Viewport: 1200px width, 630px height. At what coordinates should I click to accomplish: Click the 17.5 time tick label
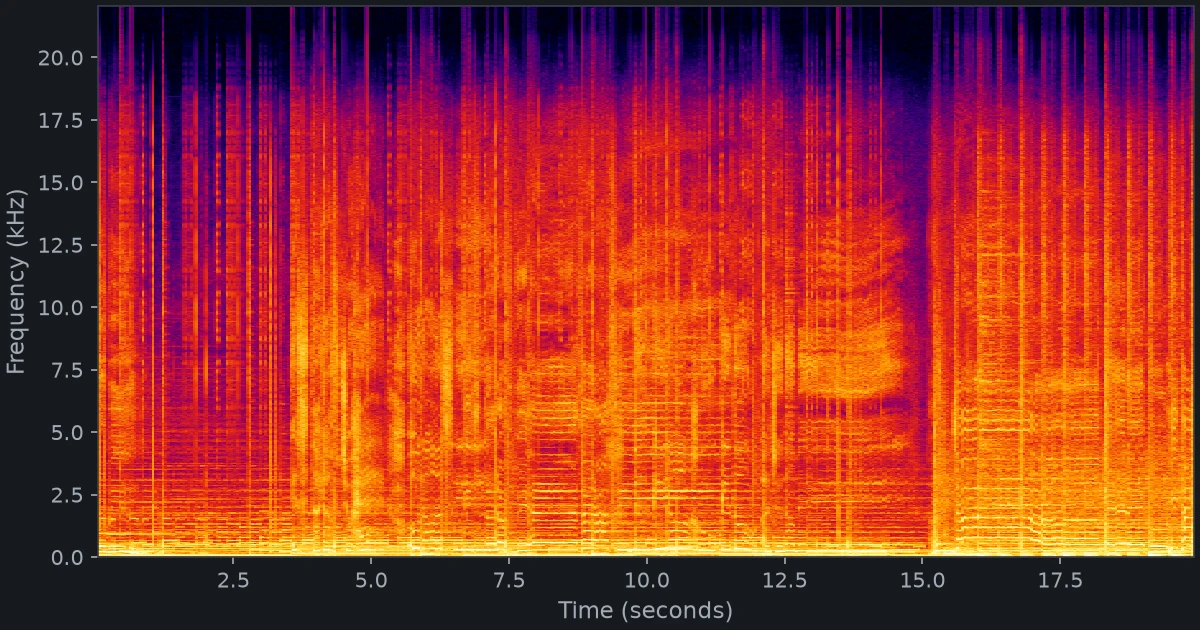(x=1061, y=580)
